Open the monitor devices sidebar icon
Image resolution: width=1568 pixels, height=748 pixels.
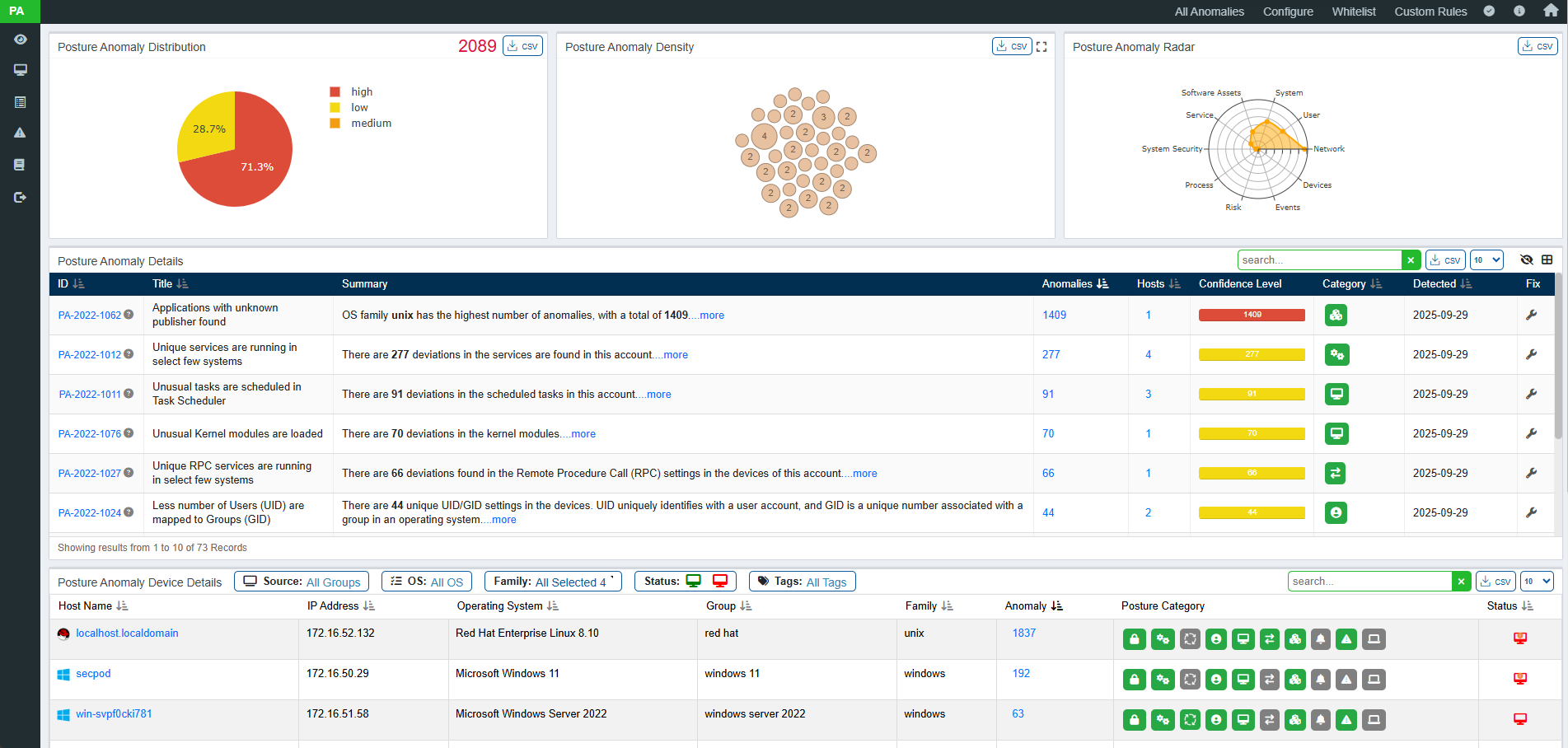tap(21, 70)
